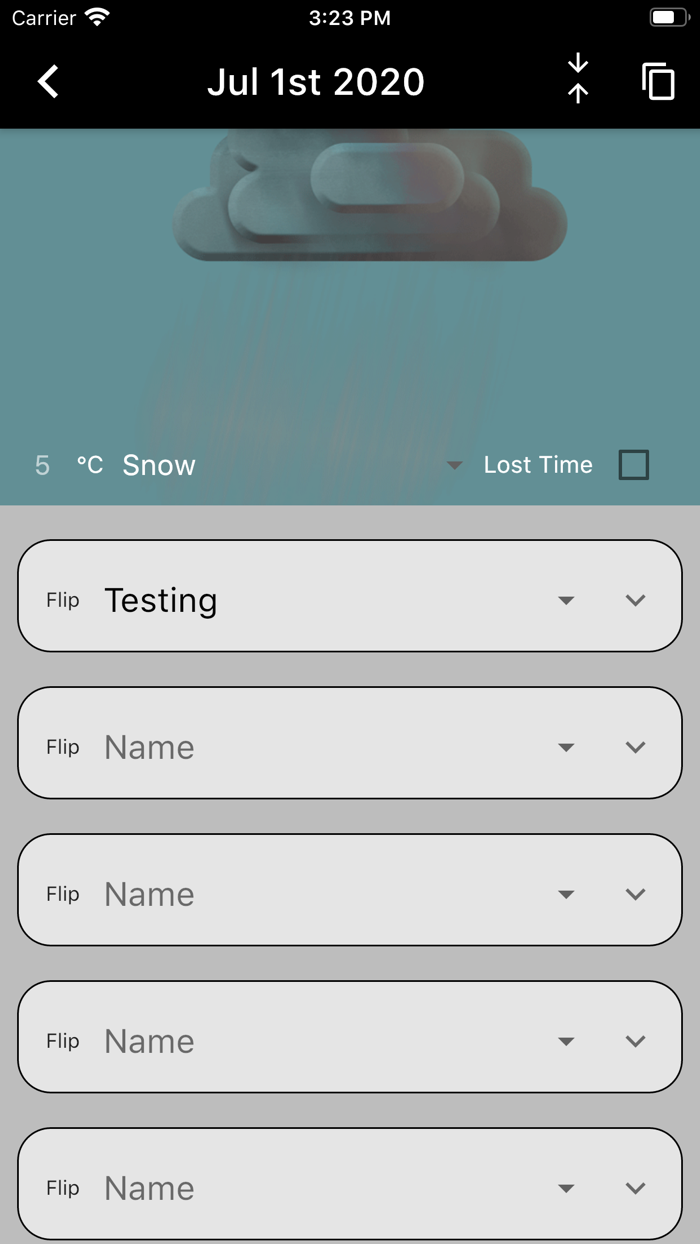The image size is (700, 1244).
Task: Open dropdown triangle on the Testing card
Action: click(x=566, y=601)
